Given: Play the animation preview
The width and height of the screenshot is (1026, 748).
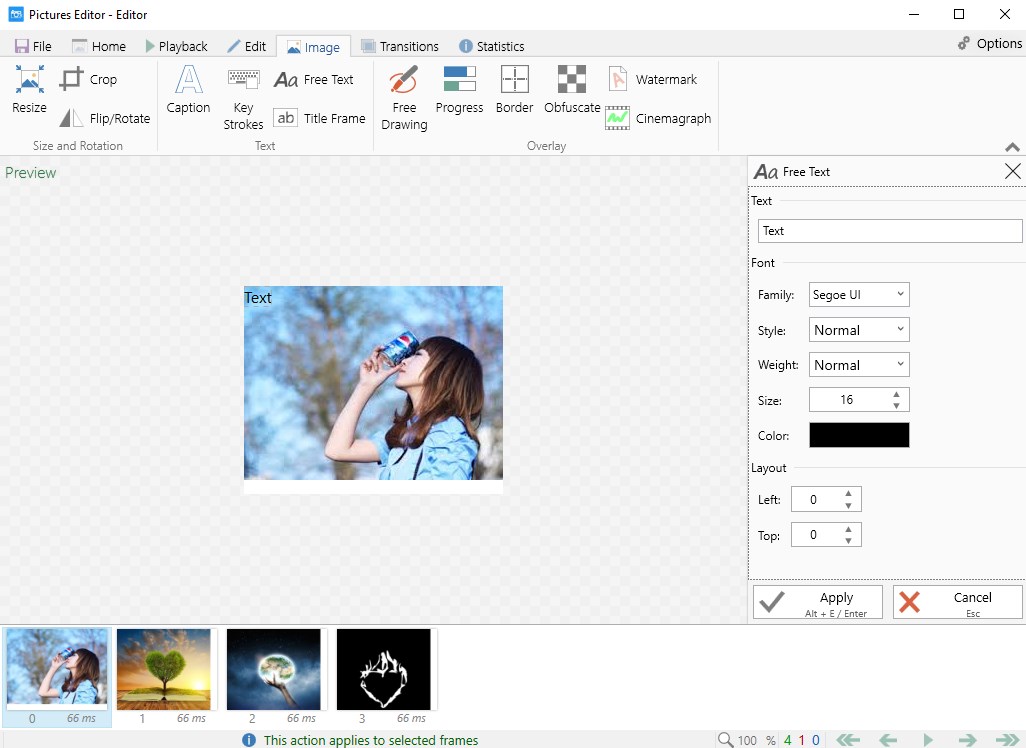Looking at the screenshot, I should coord(928,740).
